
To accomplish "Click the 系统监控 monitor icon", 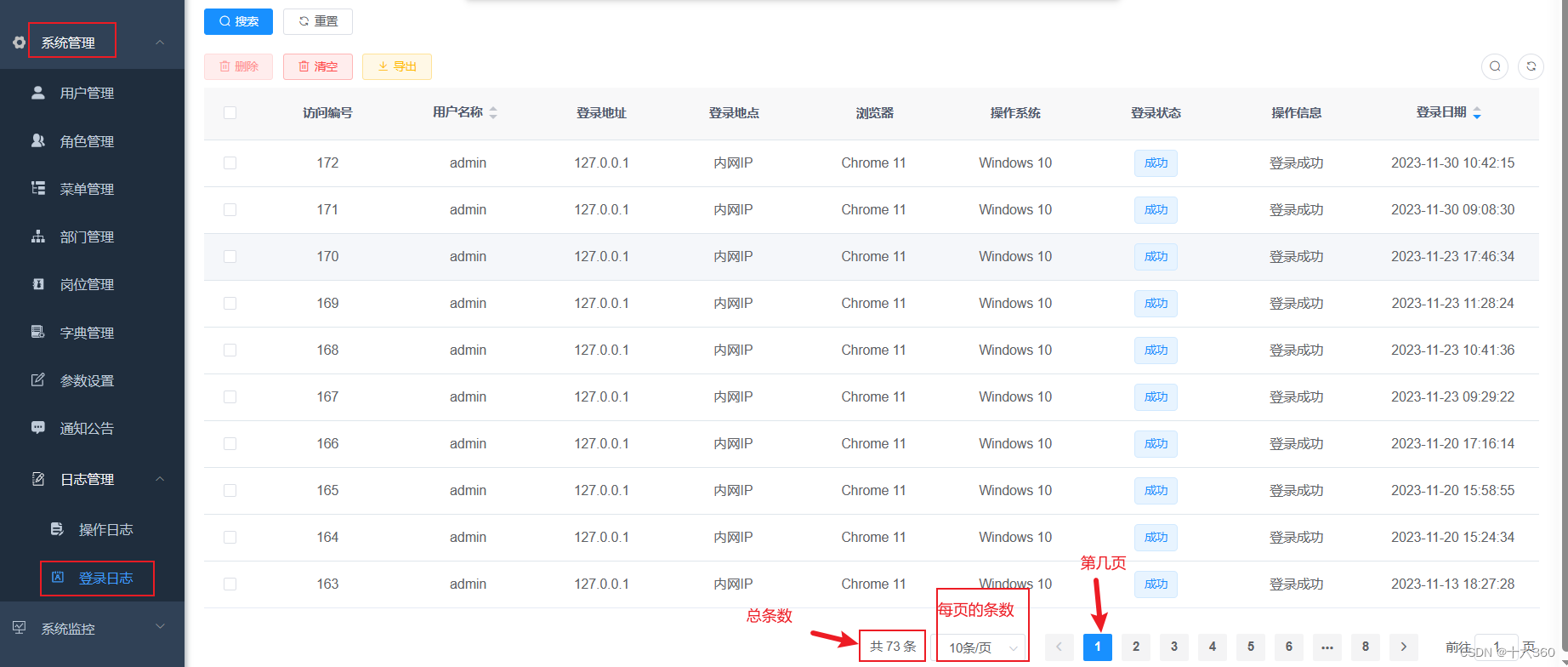I will pyautogui.click(x=19, y=628).
